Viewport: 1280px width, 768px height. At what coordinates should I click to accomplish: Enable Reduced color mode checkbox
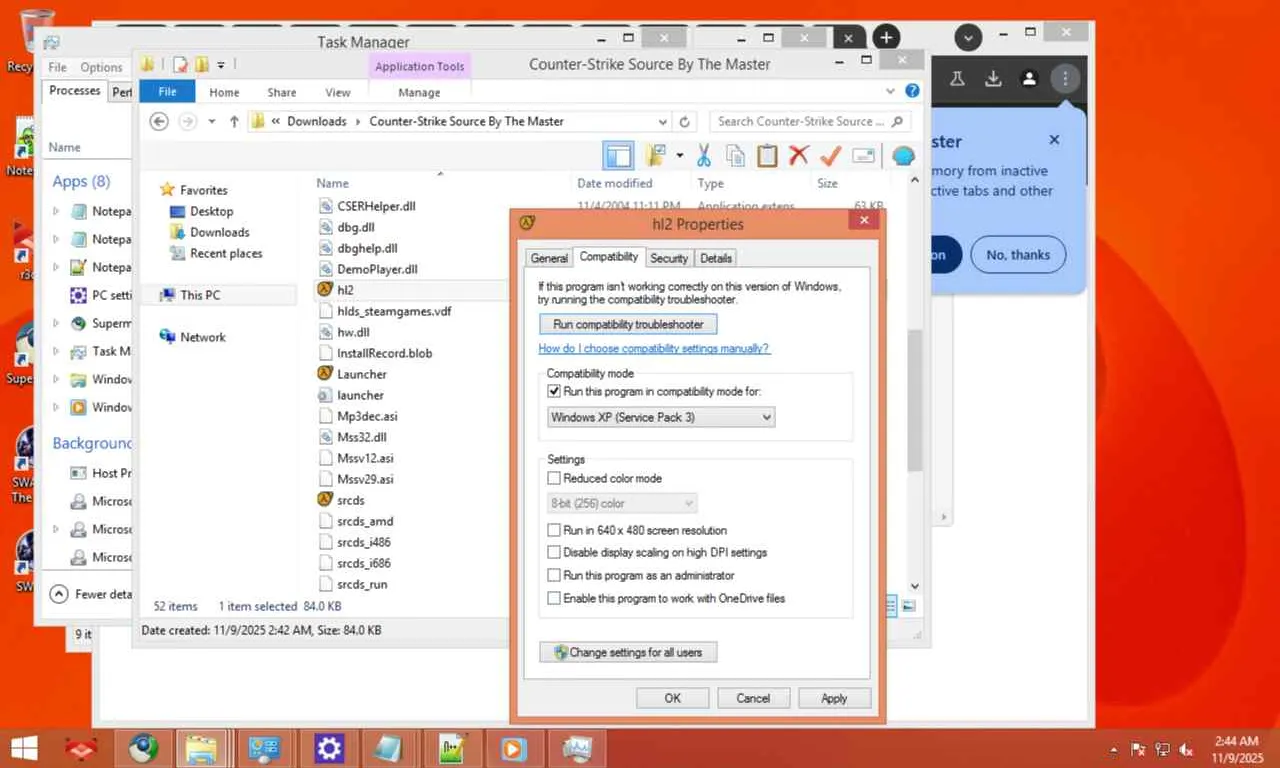[554, 479]
